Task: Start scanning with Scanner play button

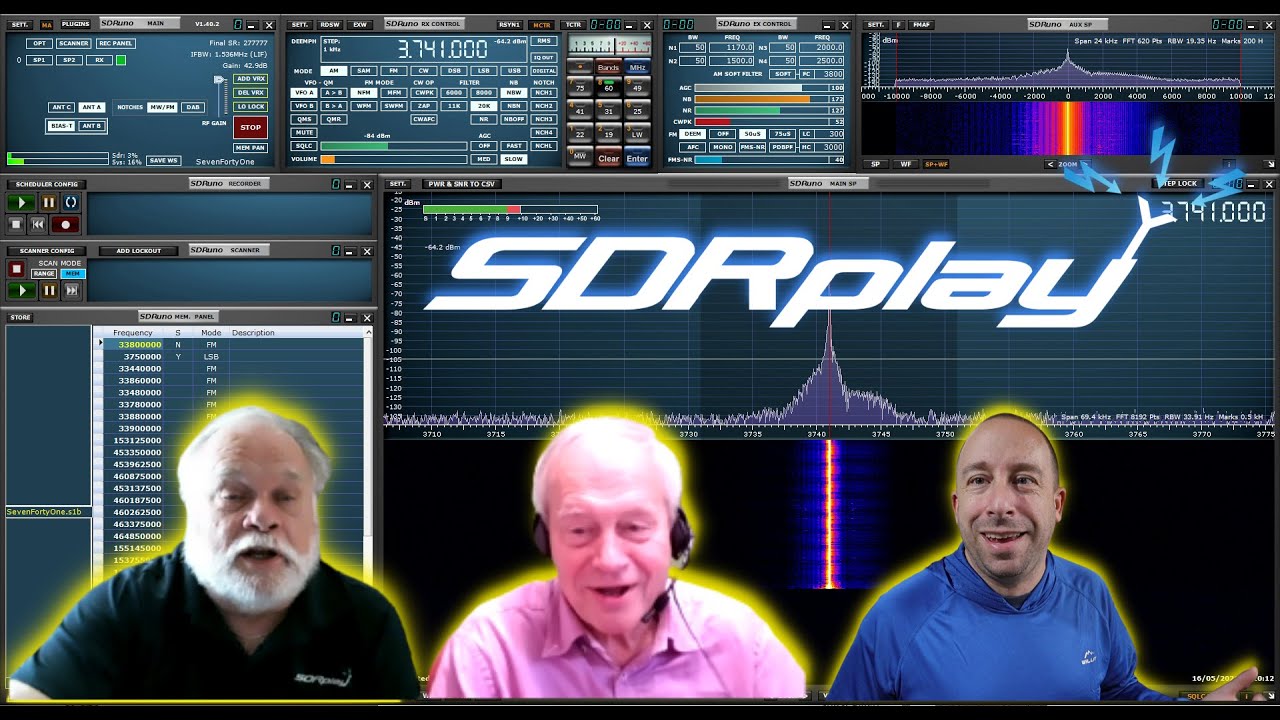Action: click(x=21, y=291)
